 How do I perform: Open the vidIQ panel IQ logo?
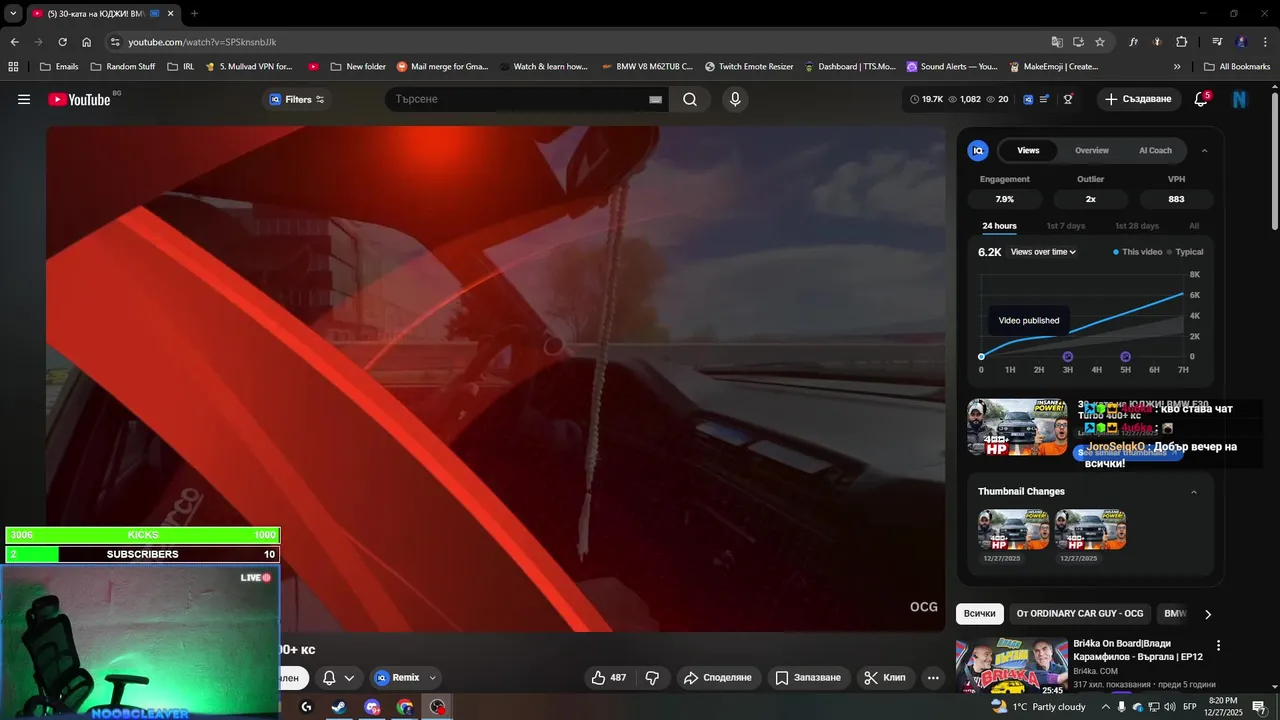978,150
